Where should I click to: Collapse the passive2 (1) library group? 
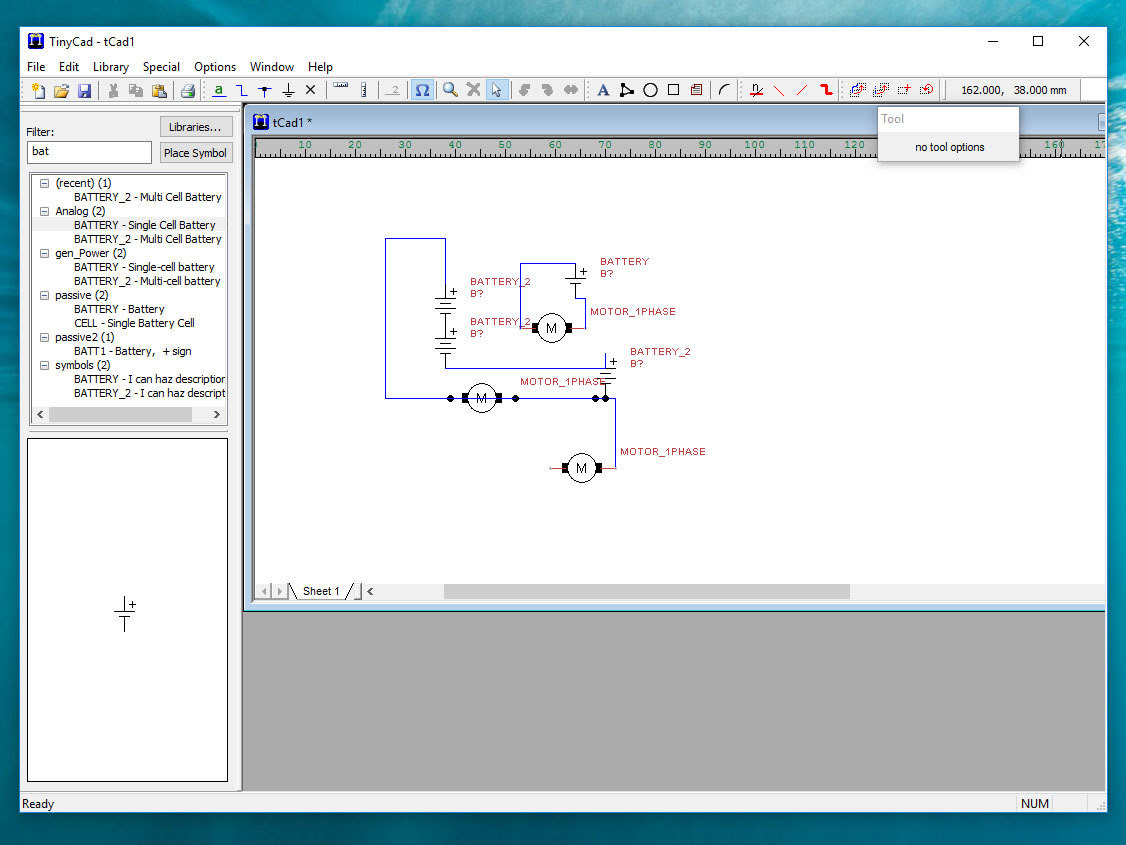45,337
